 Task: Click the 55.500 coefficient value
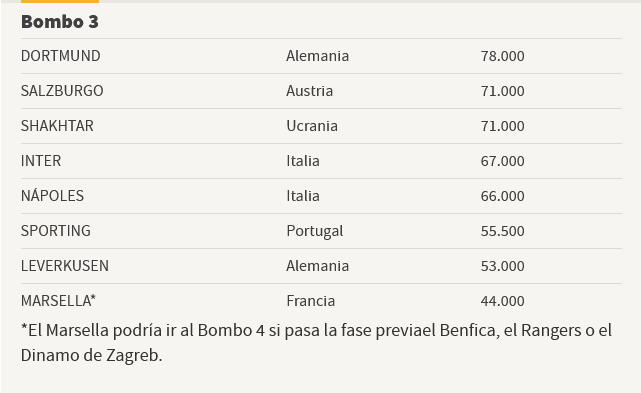[x=502, y=231]
